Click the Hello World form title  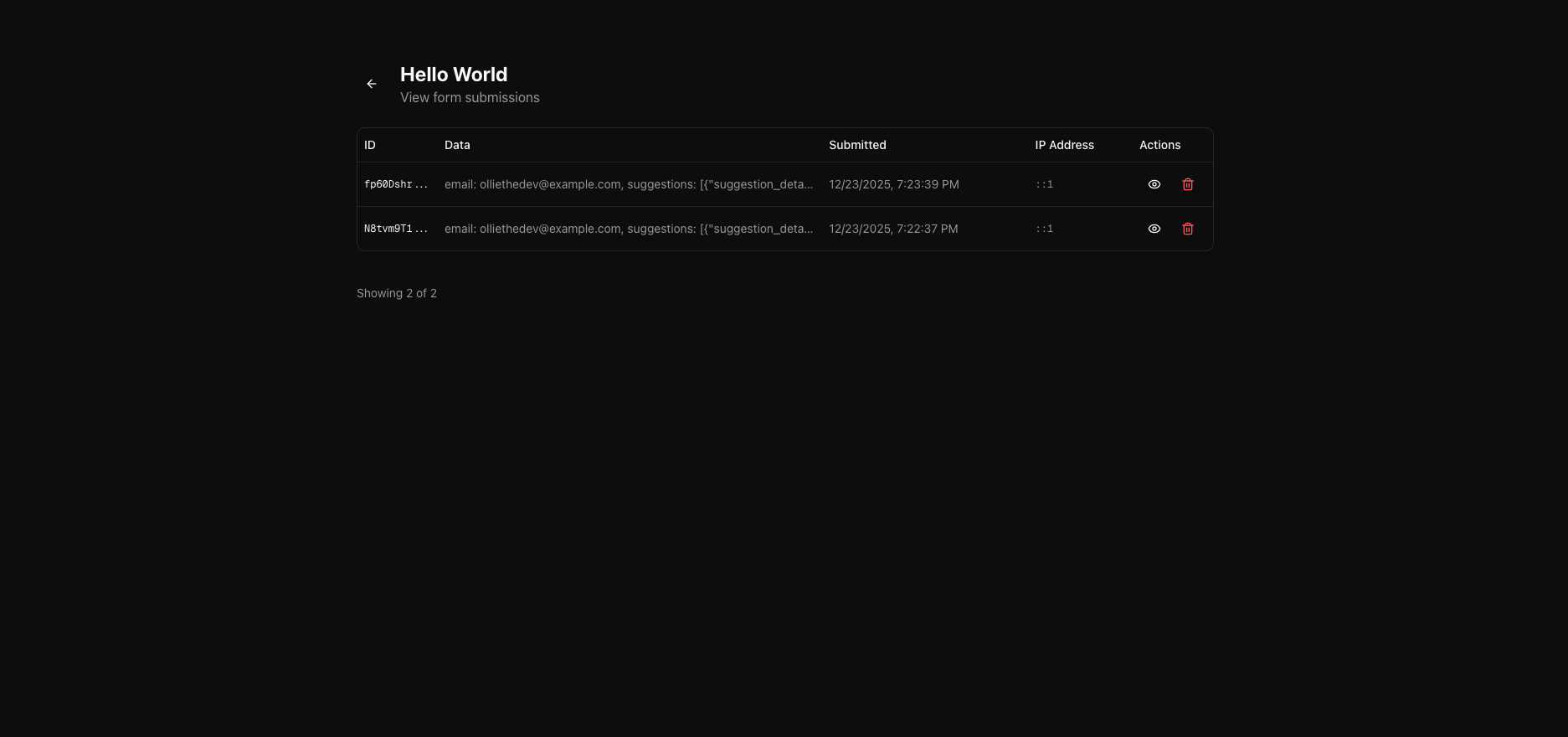(x=454, y=75)
